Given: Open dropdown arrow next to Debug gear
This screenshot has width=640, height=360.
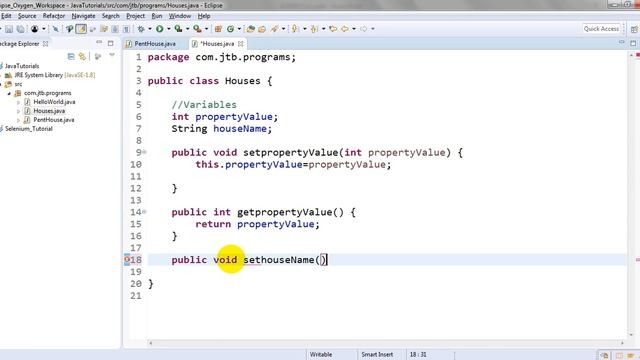Looking at the screenshot, I should point(149,29).
